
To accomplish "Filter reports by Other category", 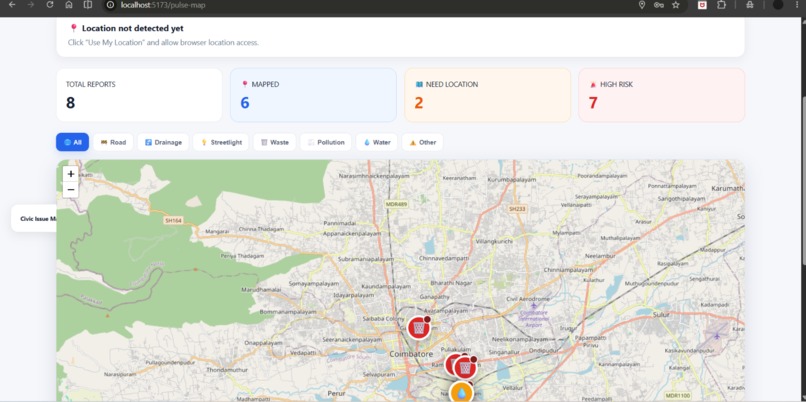I will [x=422, y=142].
